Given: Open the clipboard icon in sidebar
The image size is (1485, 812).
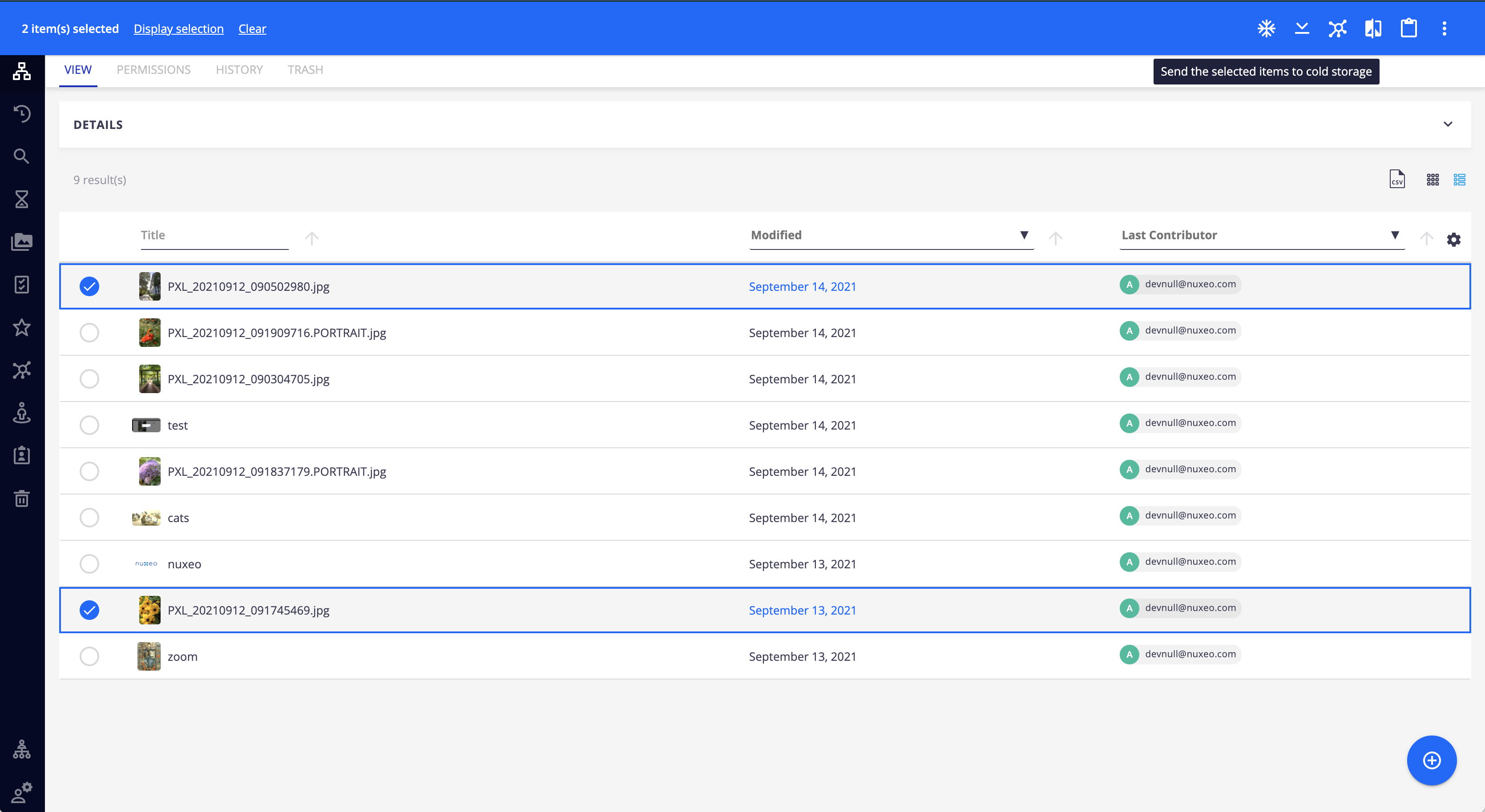Looking at the screenshot, I should point(22,456).
